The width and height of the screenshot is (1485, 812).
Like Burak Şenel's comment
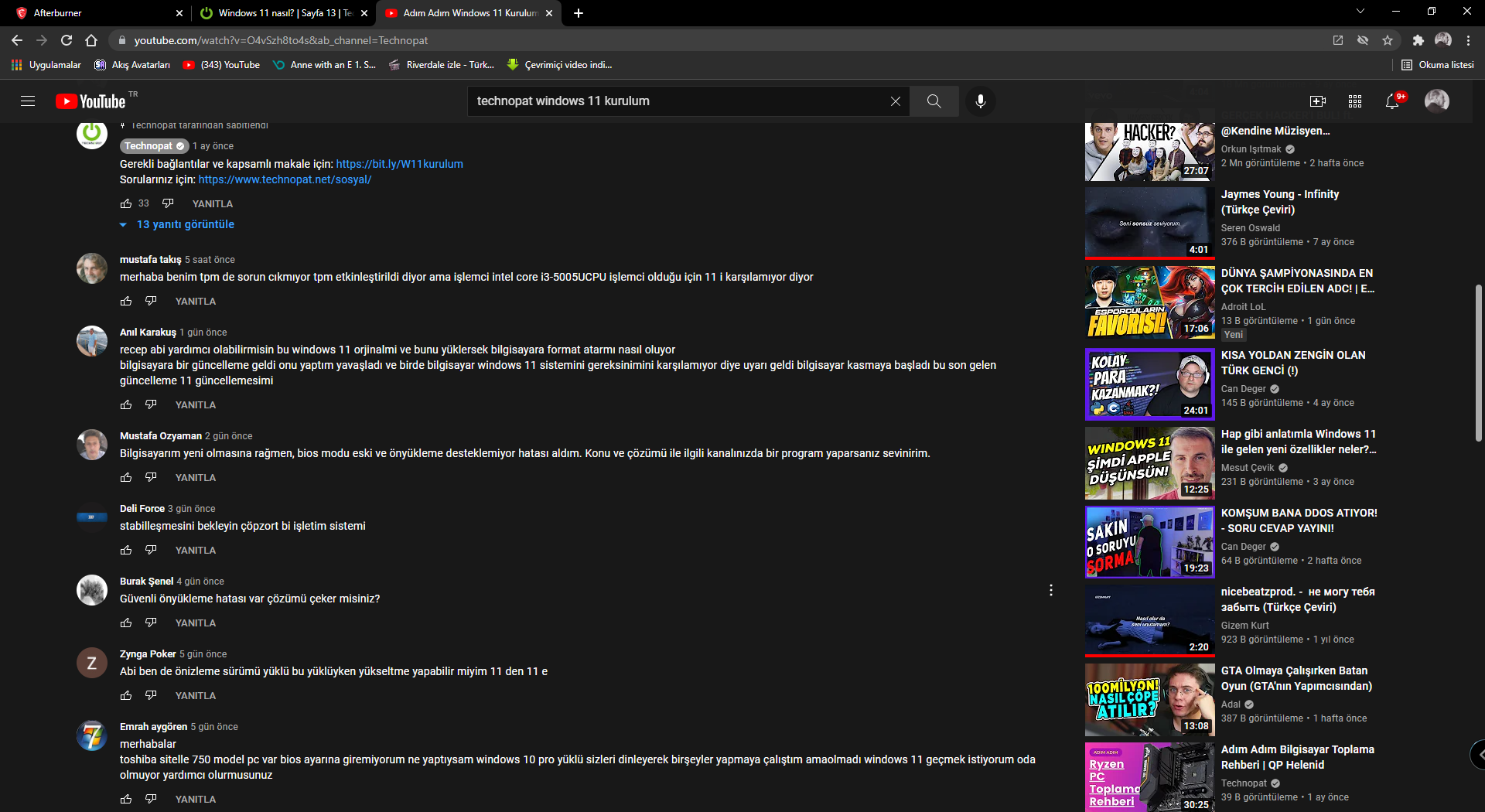[x=126, y=623]
